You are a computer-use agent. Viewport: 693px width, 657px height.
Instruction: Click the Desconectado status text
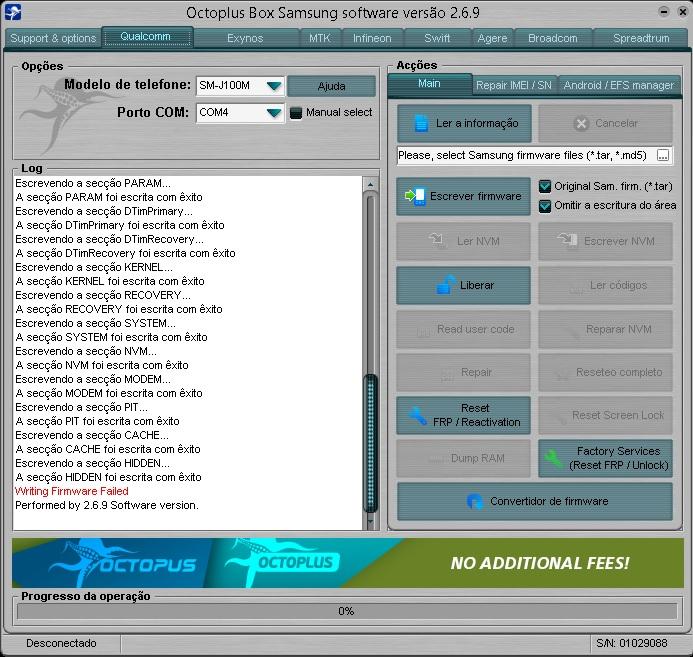61,643
